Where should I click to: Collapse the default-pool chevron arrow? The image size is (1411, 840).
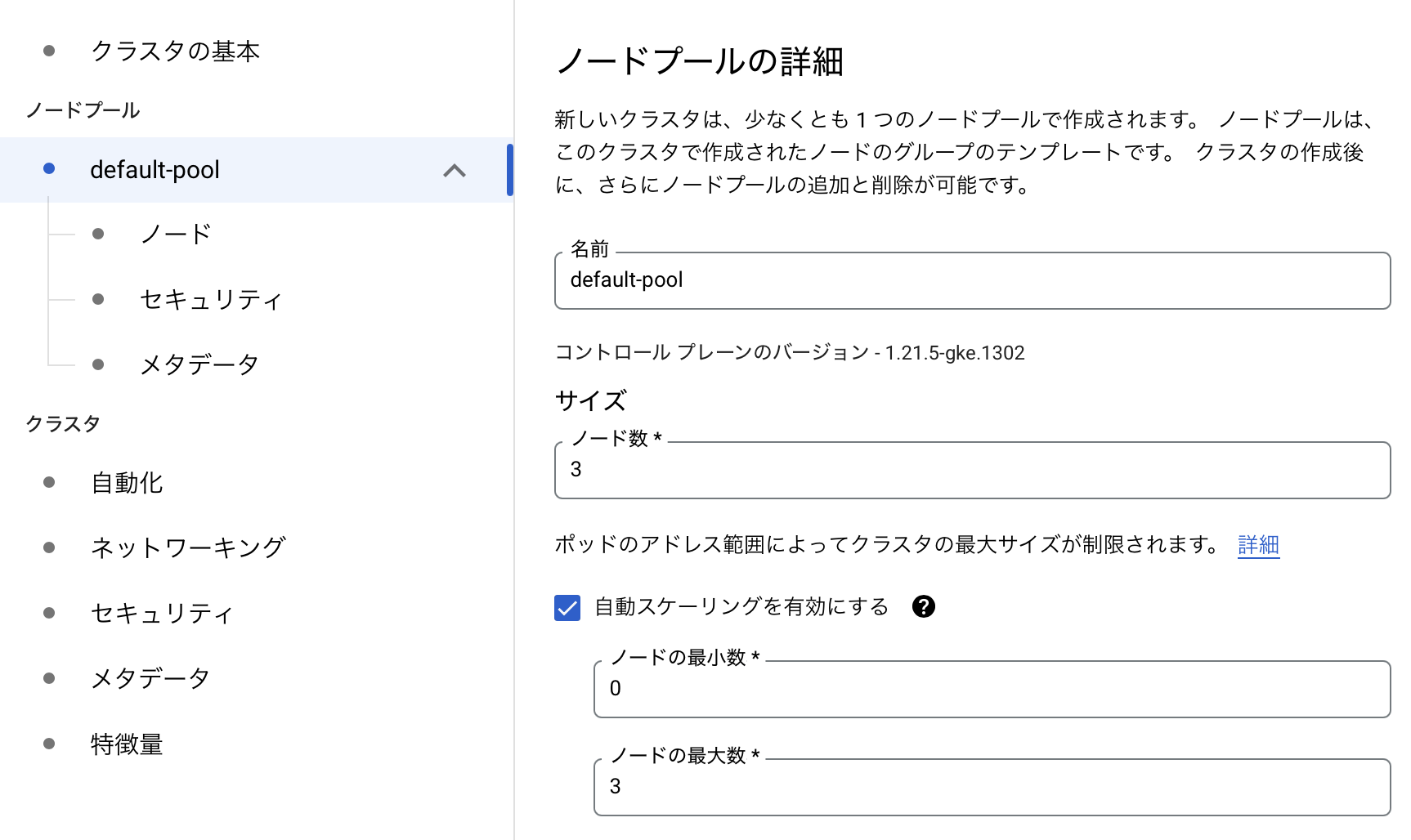click(x=454, y=170)
